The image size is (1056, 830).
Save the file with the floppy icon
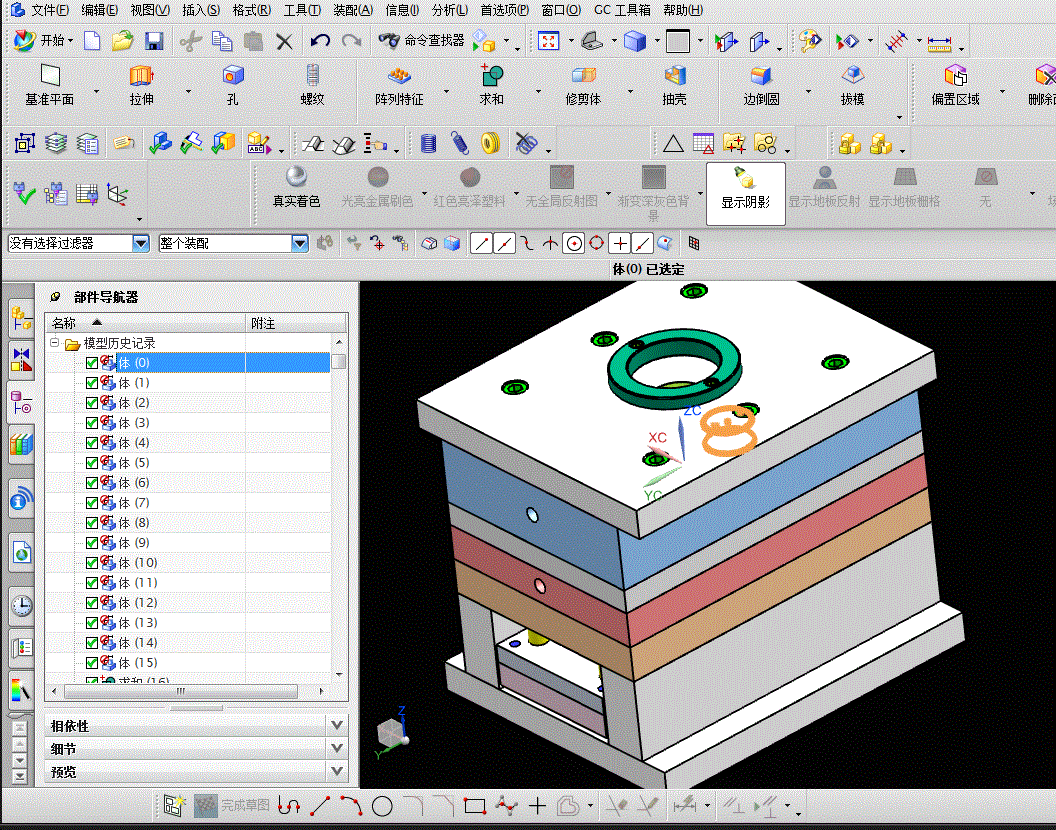pyautogui.click(x=154, y=41)
